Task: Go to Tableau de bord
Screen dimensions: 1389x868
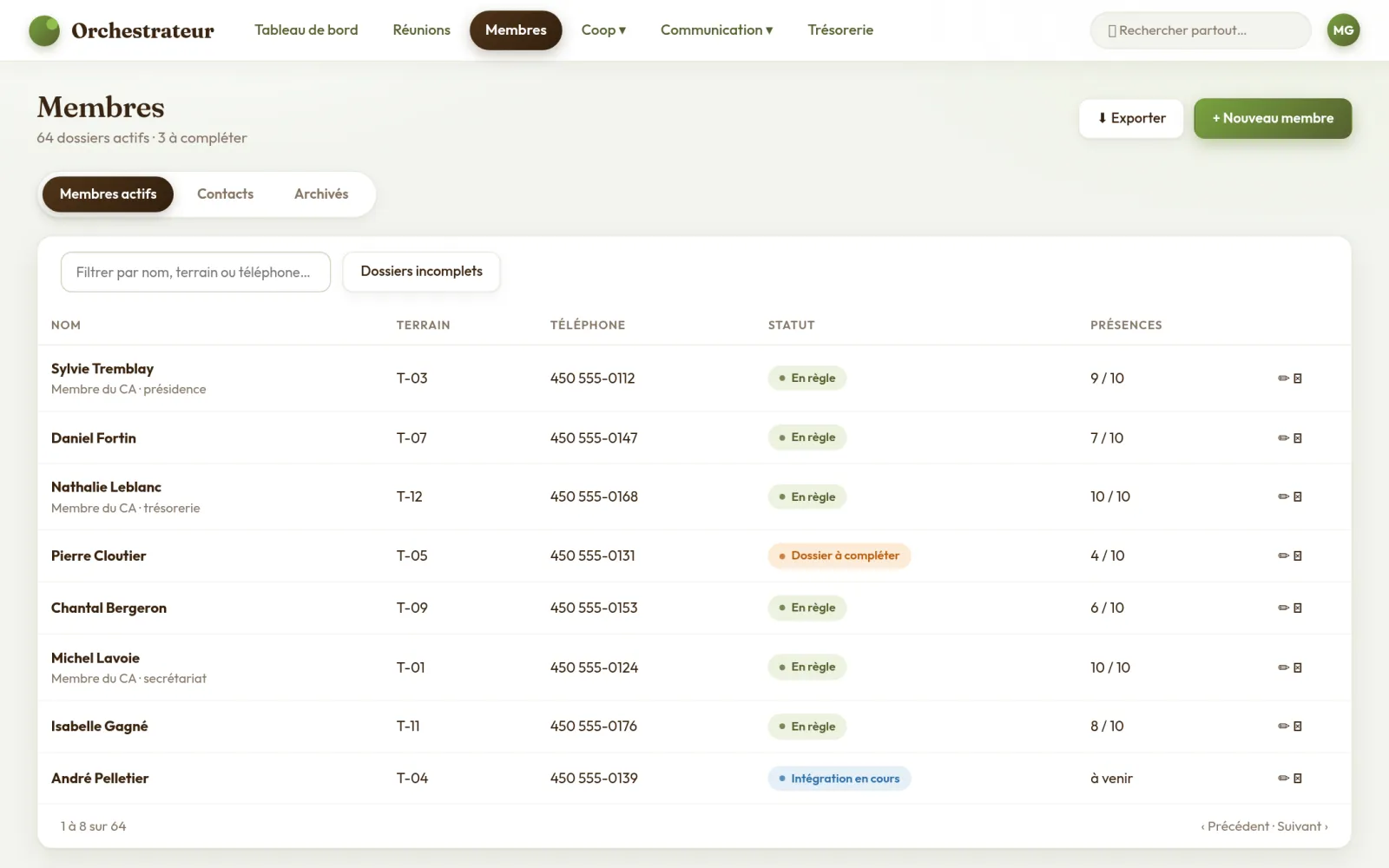Action: [306, 30]
